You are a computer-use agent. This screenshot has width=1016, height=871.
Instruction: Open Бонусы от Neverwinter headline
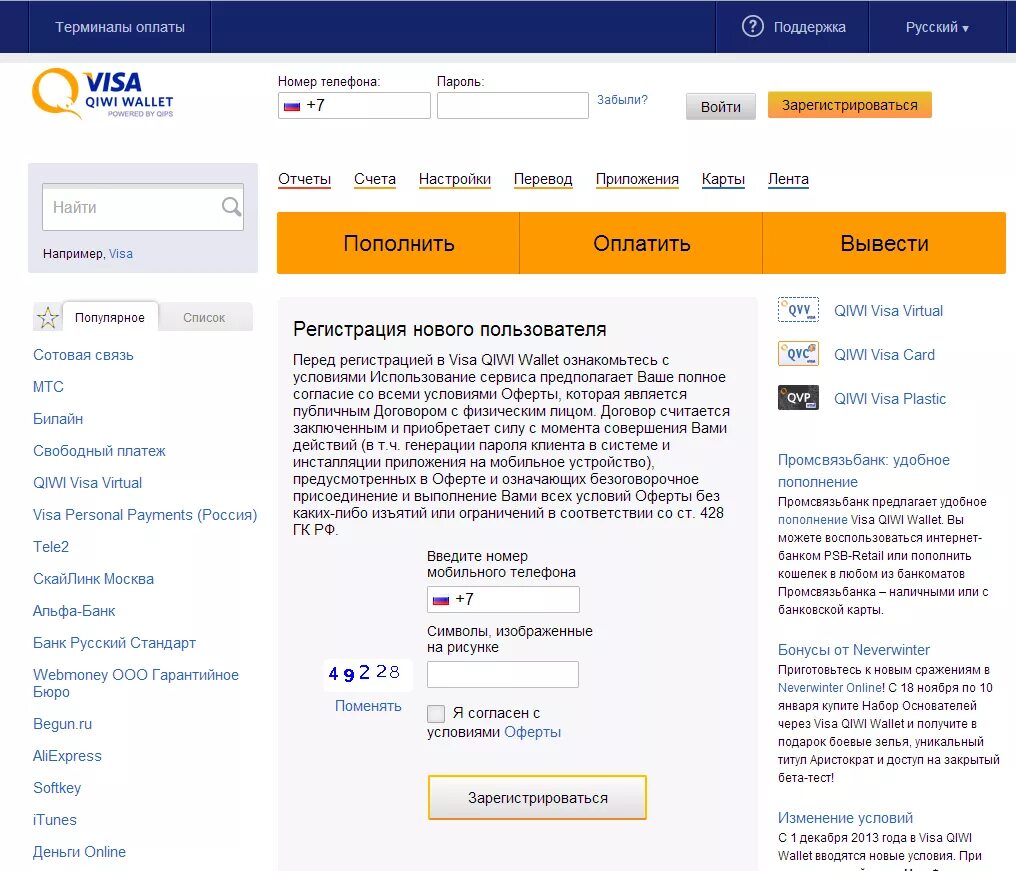coord(853,649)
